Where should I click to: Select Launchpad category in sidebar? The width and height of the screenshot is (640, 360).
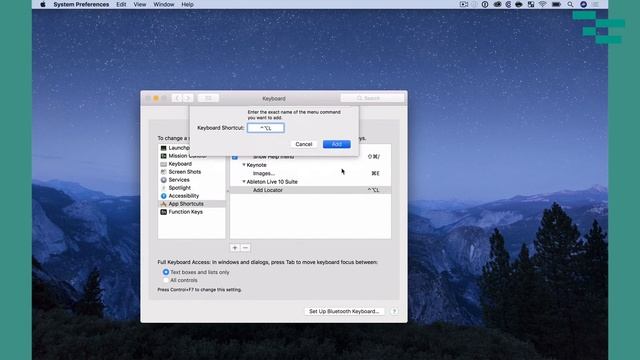191,148
